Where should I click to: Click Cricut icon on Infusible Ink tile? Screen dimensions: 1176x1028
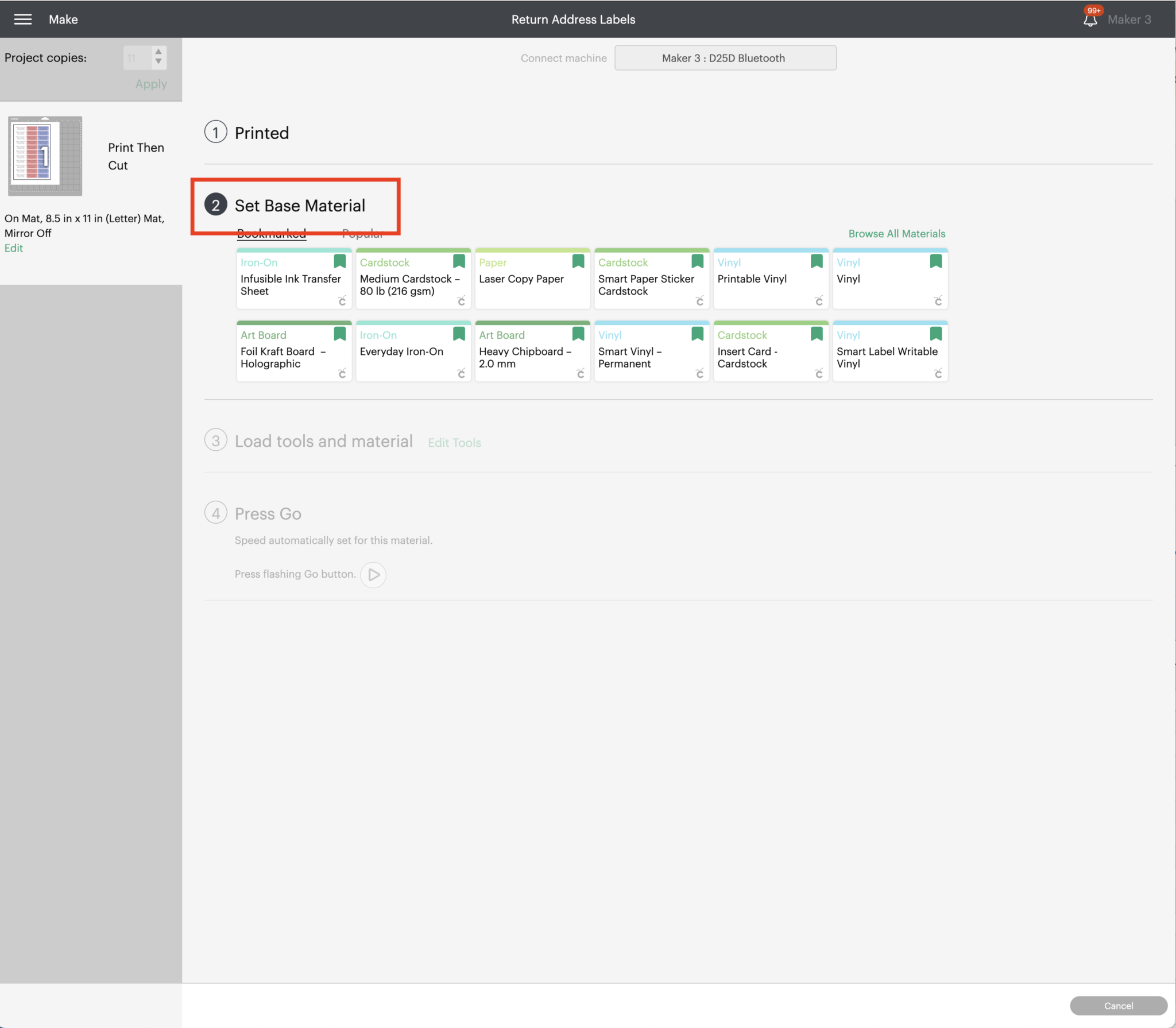coord(342,301)
